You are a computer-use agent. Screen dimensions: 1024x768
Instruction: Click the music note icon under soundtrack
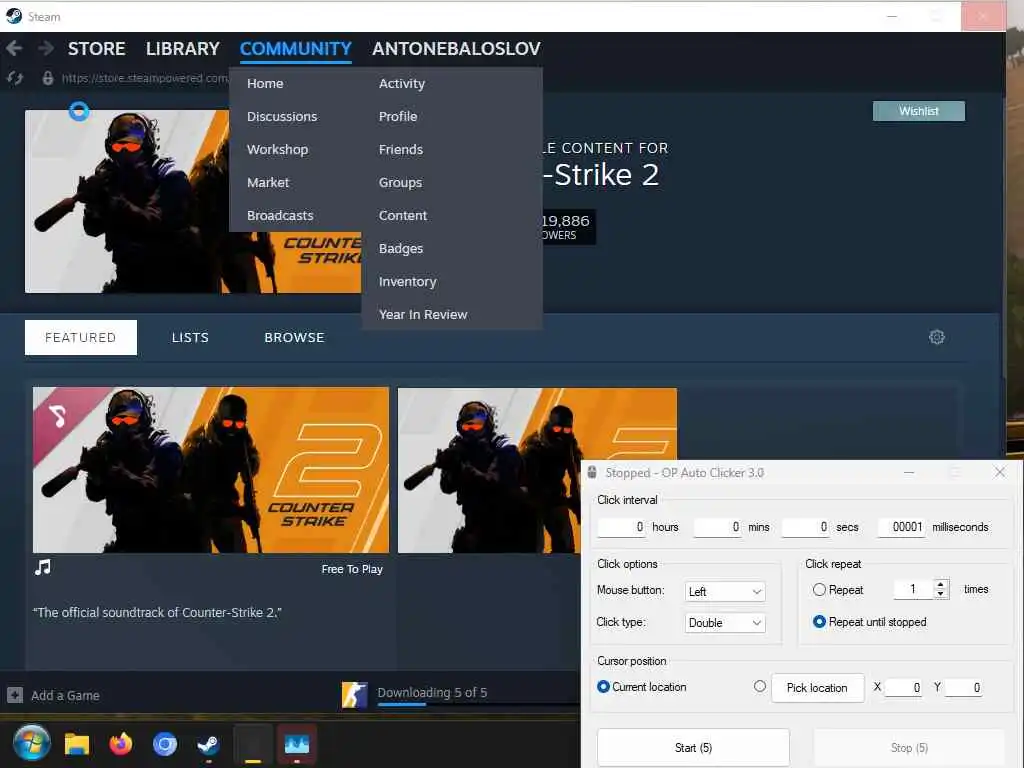tap(42, 567)
